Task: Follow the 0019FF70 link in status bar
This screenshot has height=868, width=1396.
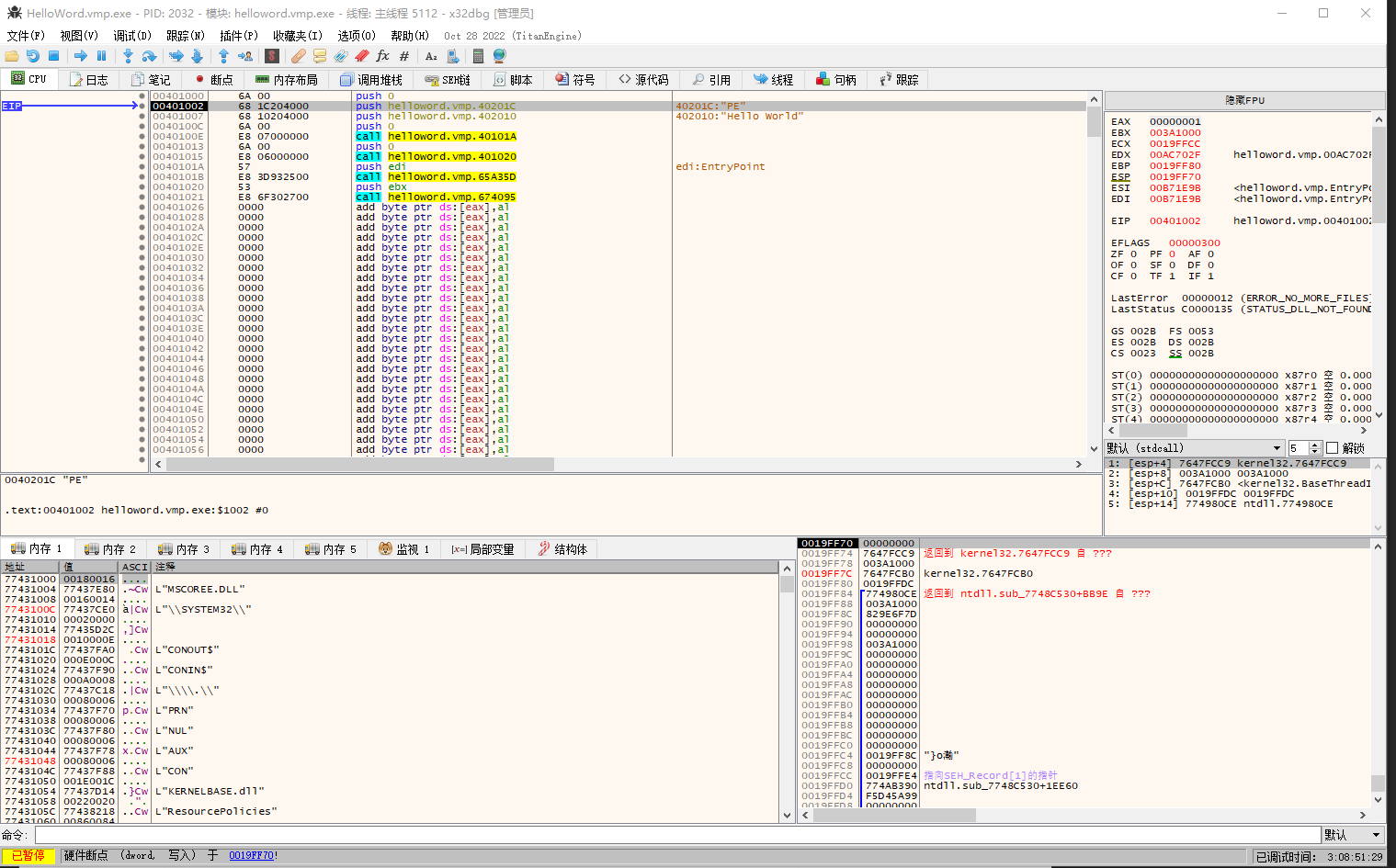Action: coord(251,855)
